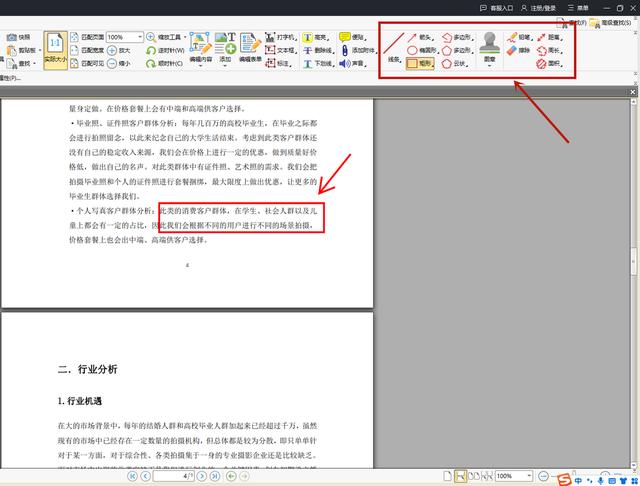Switch to continuous page layout in status bar
The width and height of the screenshot is (640, 486).
click(x=460, y=476)
